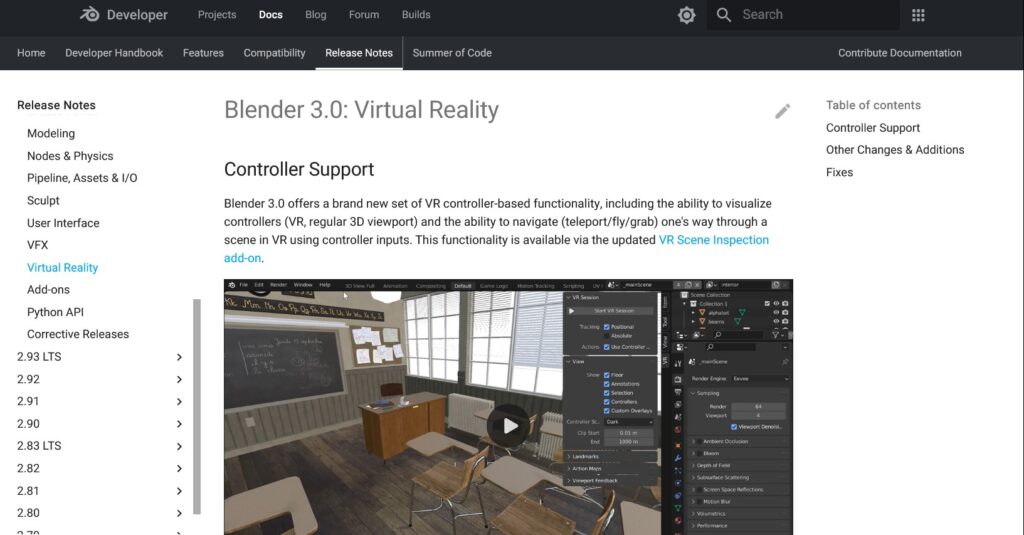Expand the 2.92 release section chevron

(x=179, y=380)
